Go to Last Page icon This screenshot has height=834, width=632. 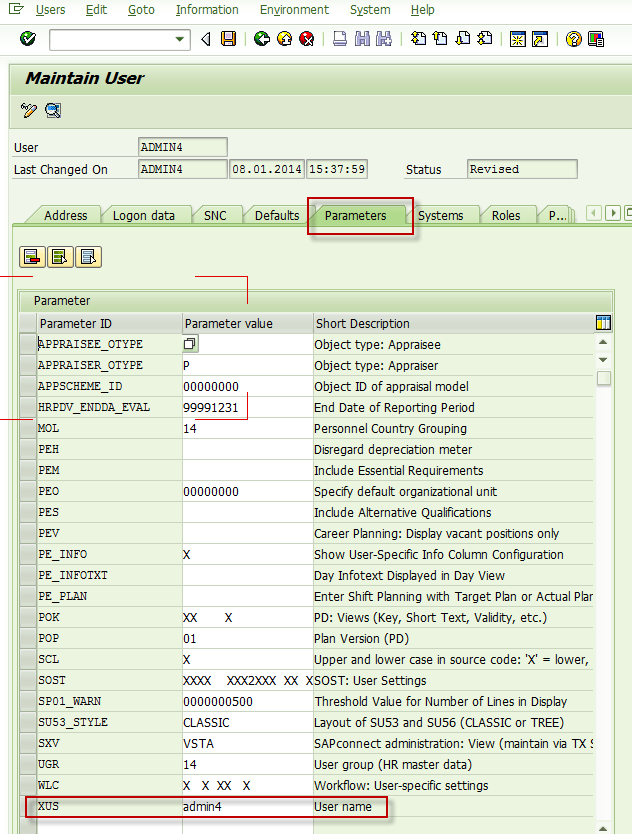[x=485, y=39]
